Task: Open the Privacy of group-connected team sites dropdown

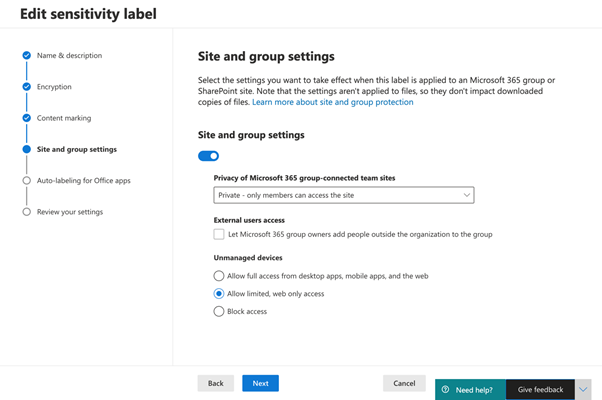Action: tap(344, 195)
